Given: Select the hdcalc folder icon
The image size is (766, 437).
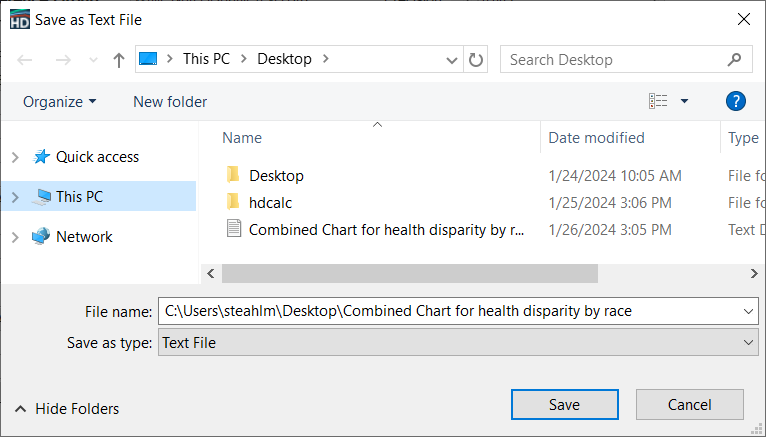Looking at the screenshot, I should tap(233, 202).
